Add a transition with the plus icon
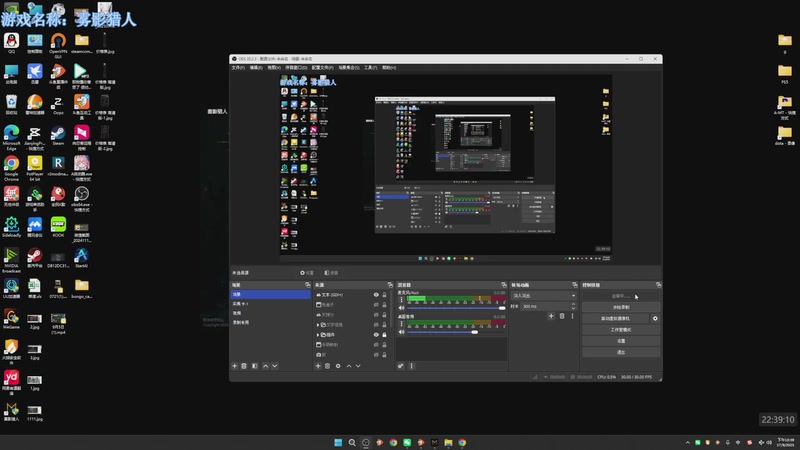 pyautogui.click(x=551, y=316)
